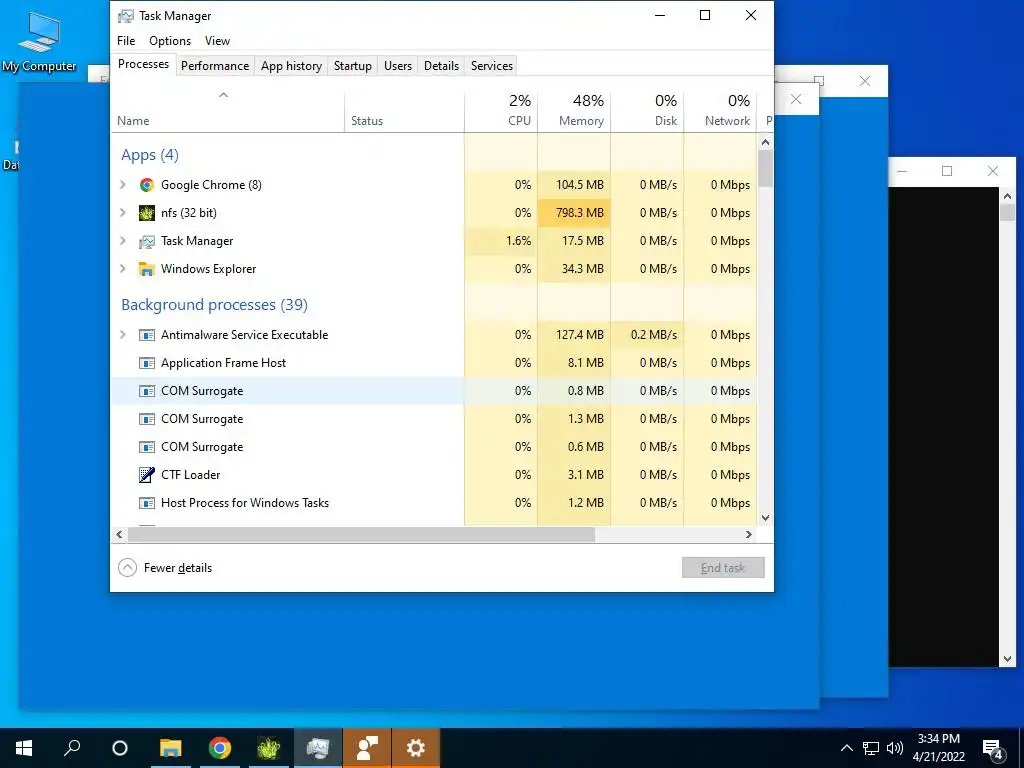The width and height of the screenshot is (1024, 768).
Task: Click vertical scrollbar down arrow in Task Manager
Action: (x=765, y=518)
